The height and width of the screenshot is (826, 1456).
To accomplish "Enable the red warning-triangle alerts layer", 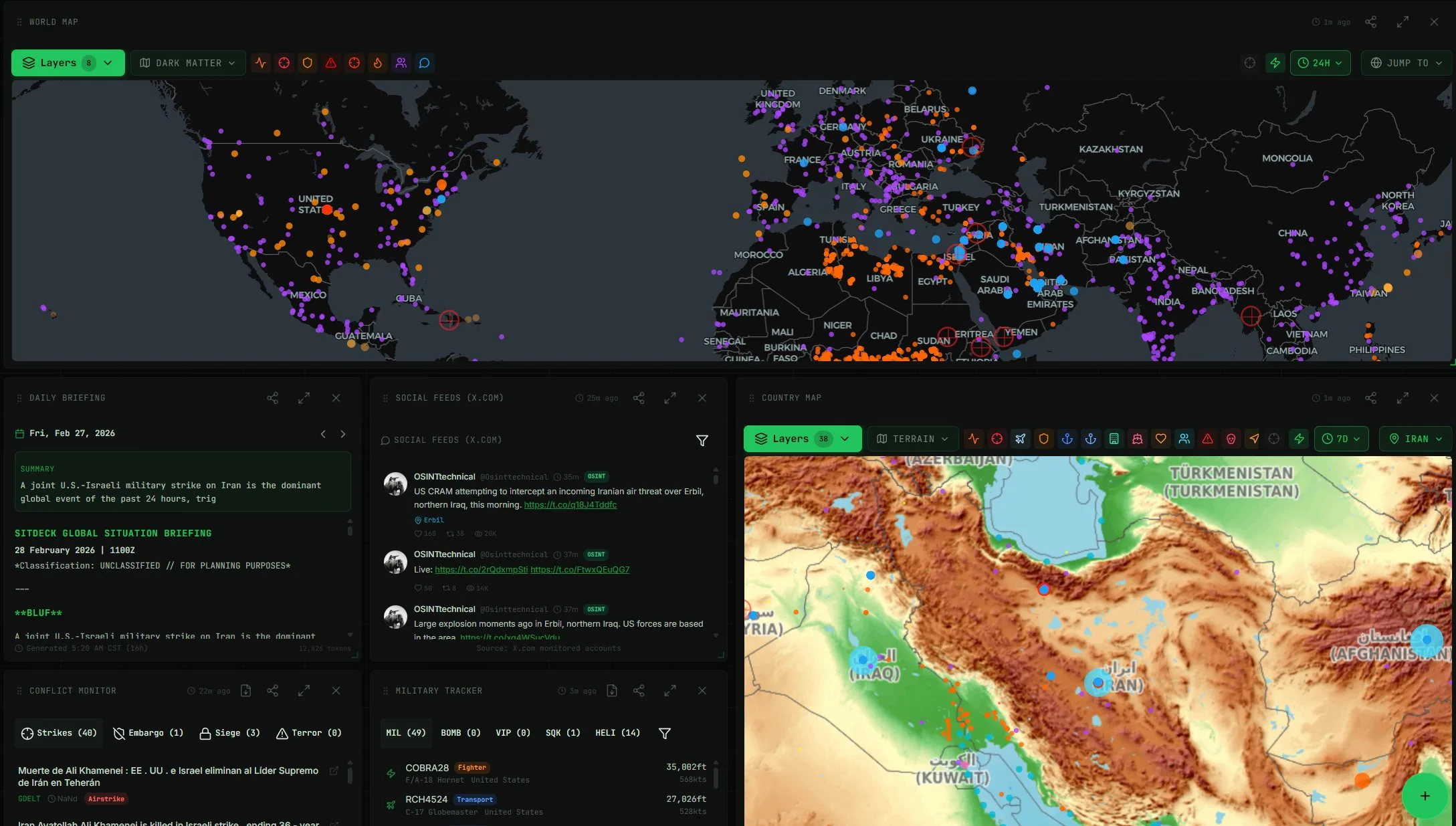I will (330, 63).
